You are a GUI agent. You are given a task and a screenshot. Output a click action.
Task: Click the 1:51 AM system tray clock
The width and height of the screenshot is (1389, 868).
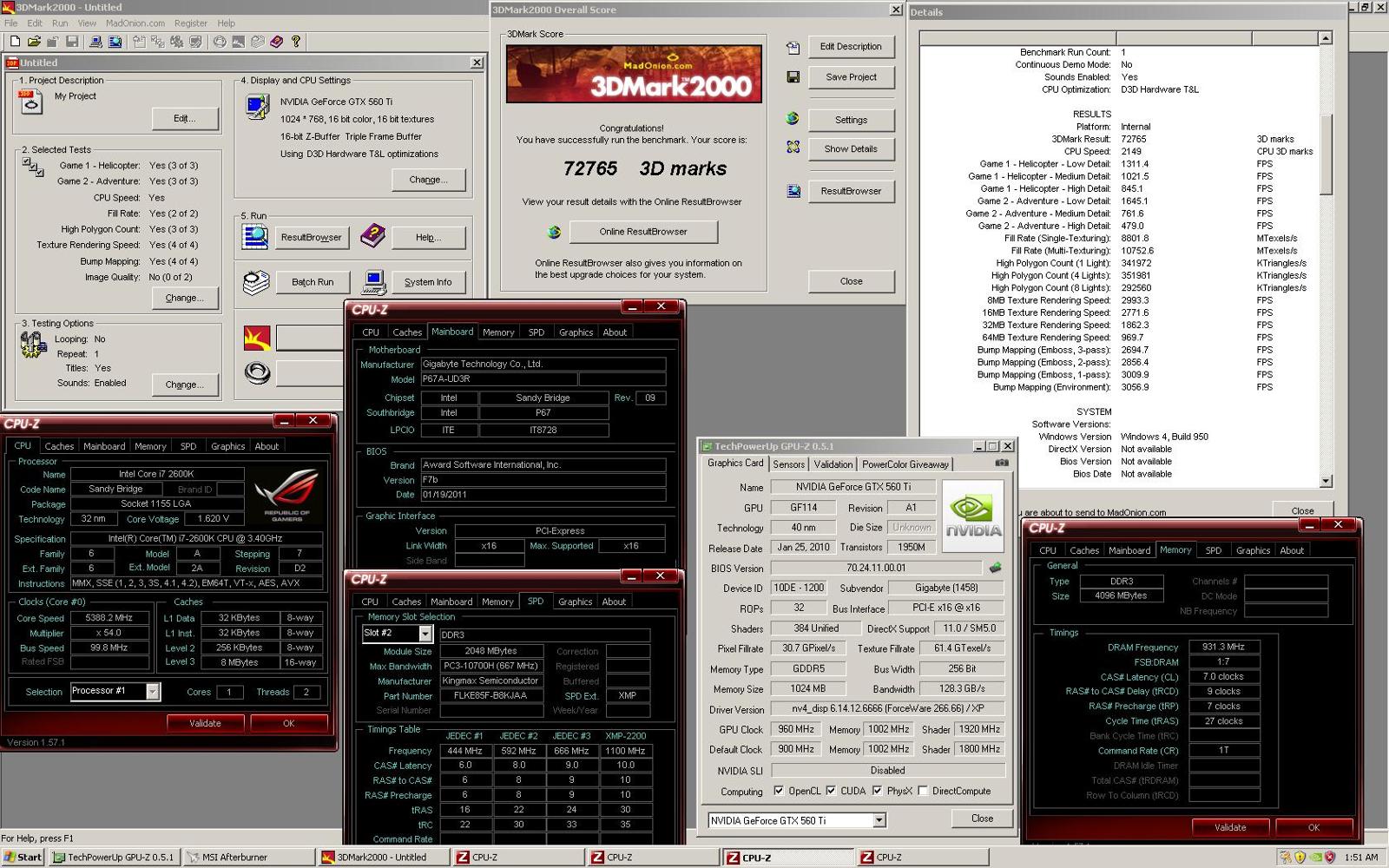click(x=1360, y=857)
